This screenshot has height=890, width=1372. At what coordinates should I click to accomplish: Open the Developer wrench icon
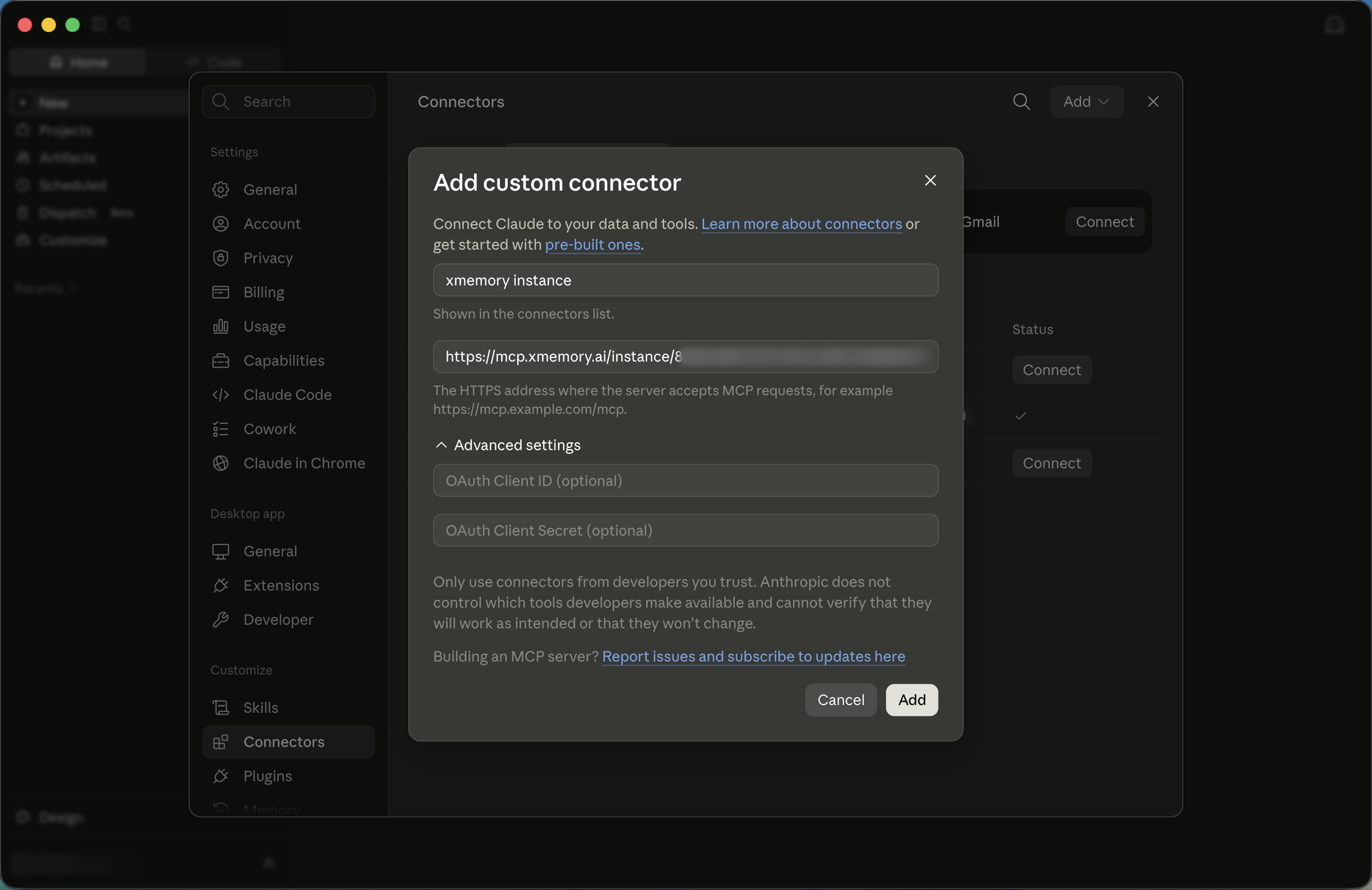(220, 620)
